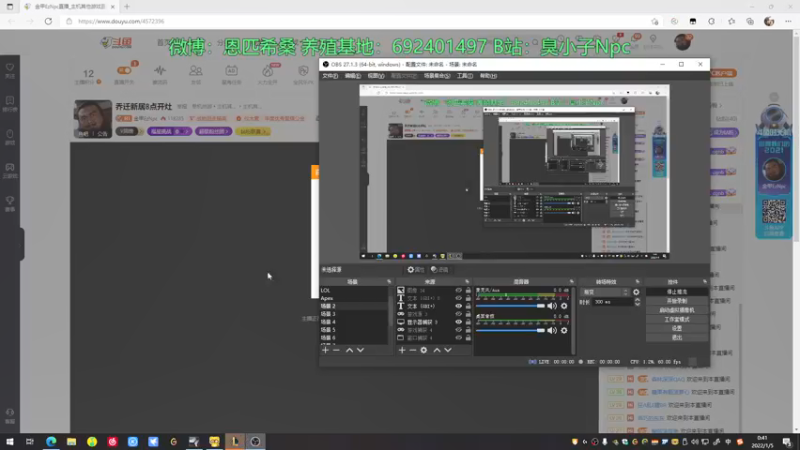Toggle lock on 图像 14 source

pyautogui.click(x=468, y=290)
